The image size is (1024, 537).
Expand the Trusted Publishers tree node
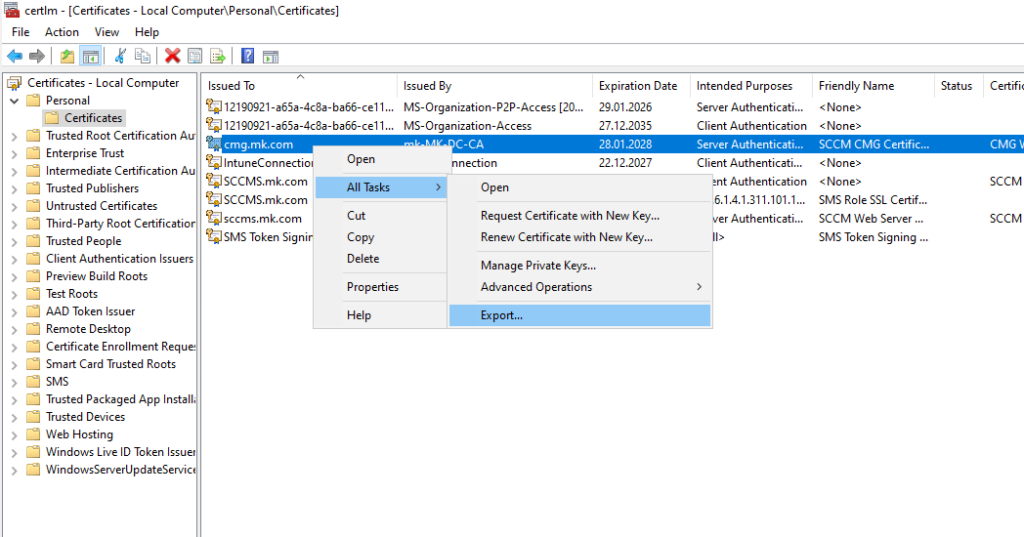point(14,188)
